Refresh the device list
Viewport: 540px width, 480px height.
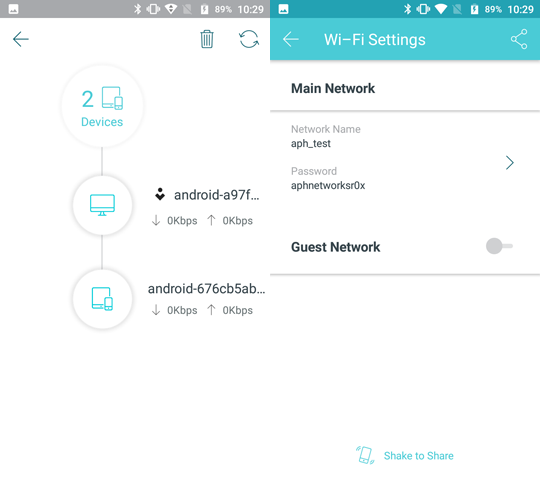click(x=249, y=39)
